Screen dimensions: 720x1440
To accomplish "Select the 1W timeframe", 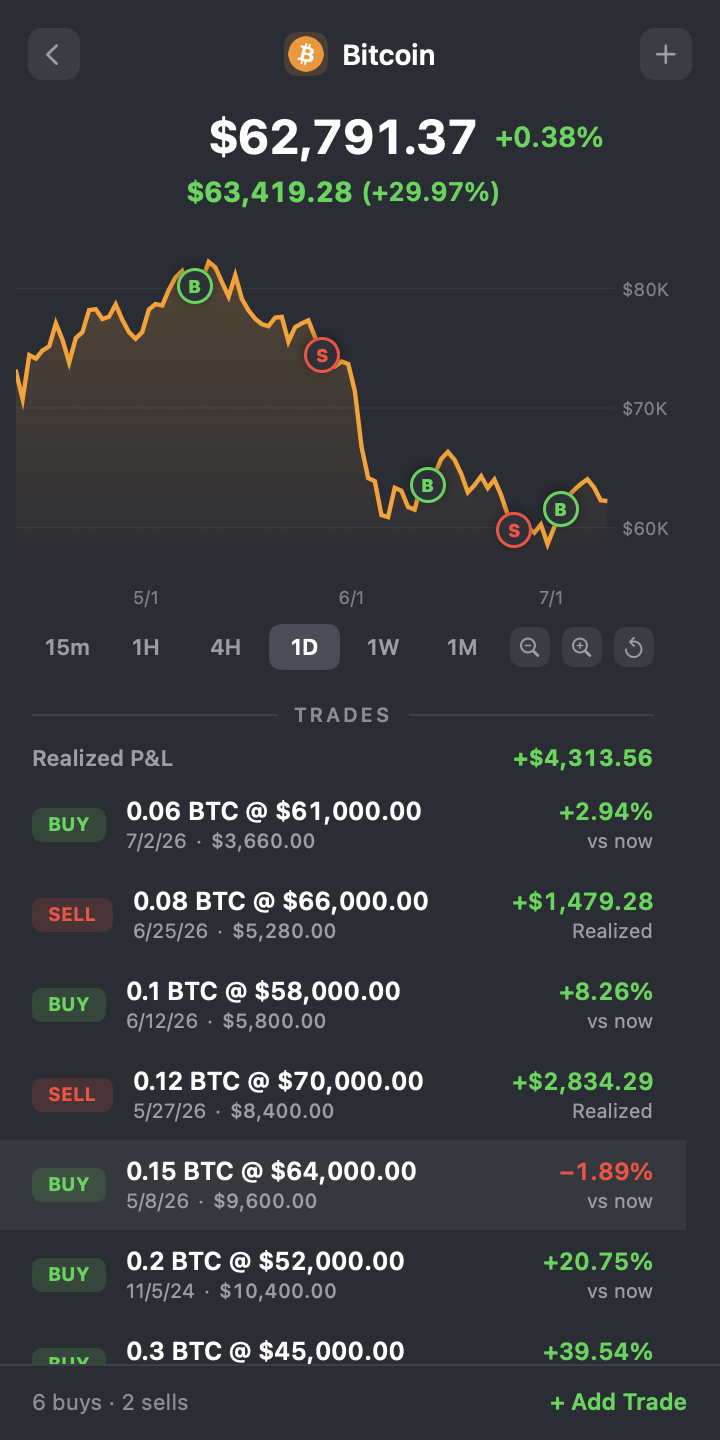I will [x=383, y=647].
